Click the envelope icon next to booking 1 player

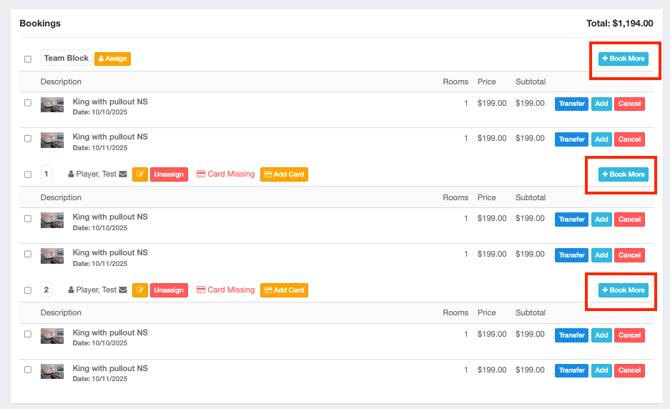click(123, 174)
